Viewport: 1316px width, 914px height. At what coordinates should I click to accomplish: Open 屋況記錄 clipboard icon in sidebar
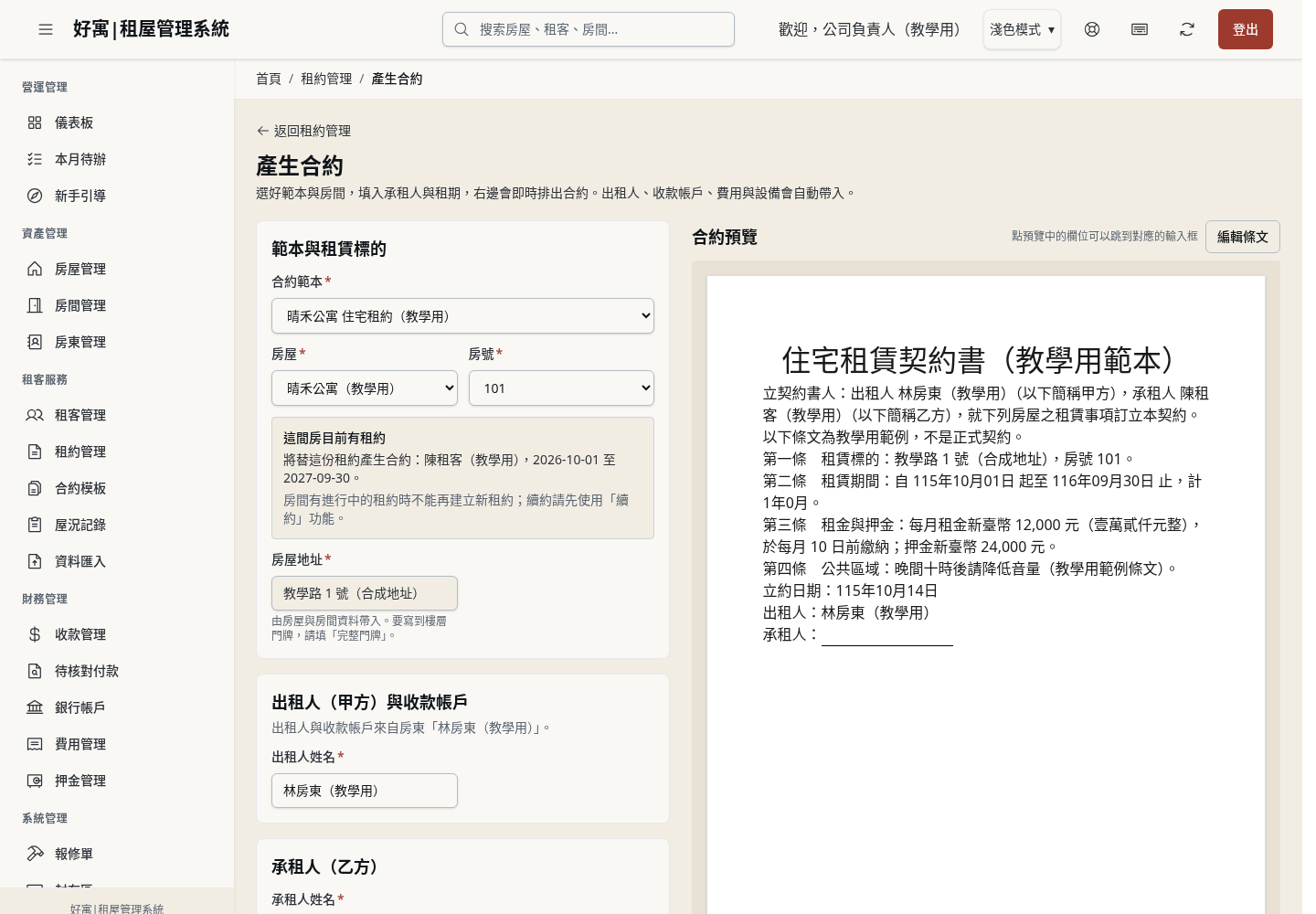pyautogui.click(x=35, y=525)
